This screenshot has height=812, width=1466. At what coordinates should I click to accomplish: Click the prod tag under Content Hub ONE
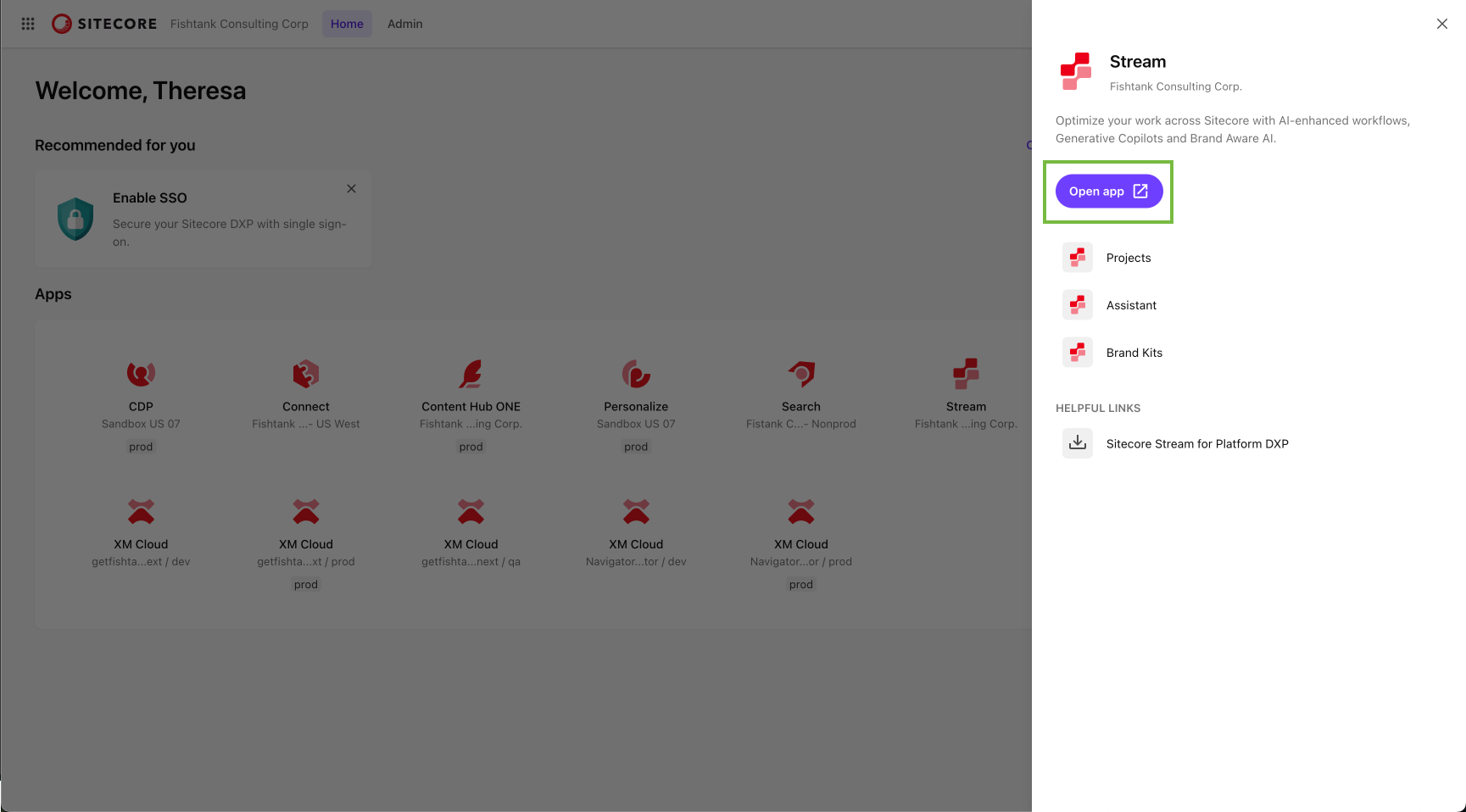pos(471,447)
